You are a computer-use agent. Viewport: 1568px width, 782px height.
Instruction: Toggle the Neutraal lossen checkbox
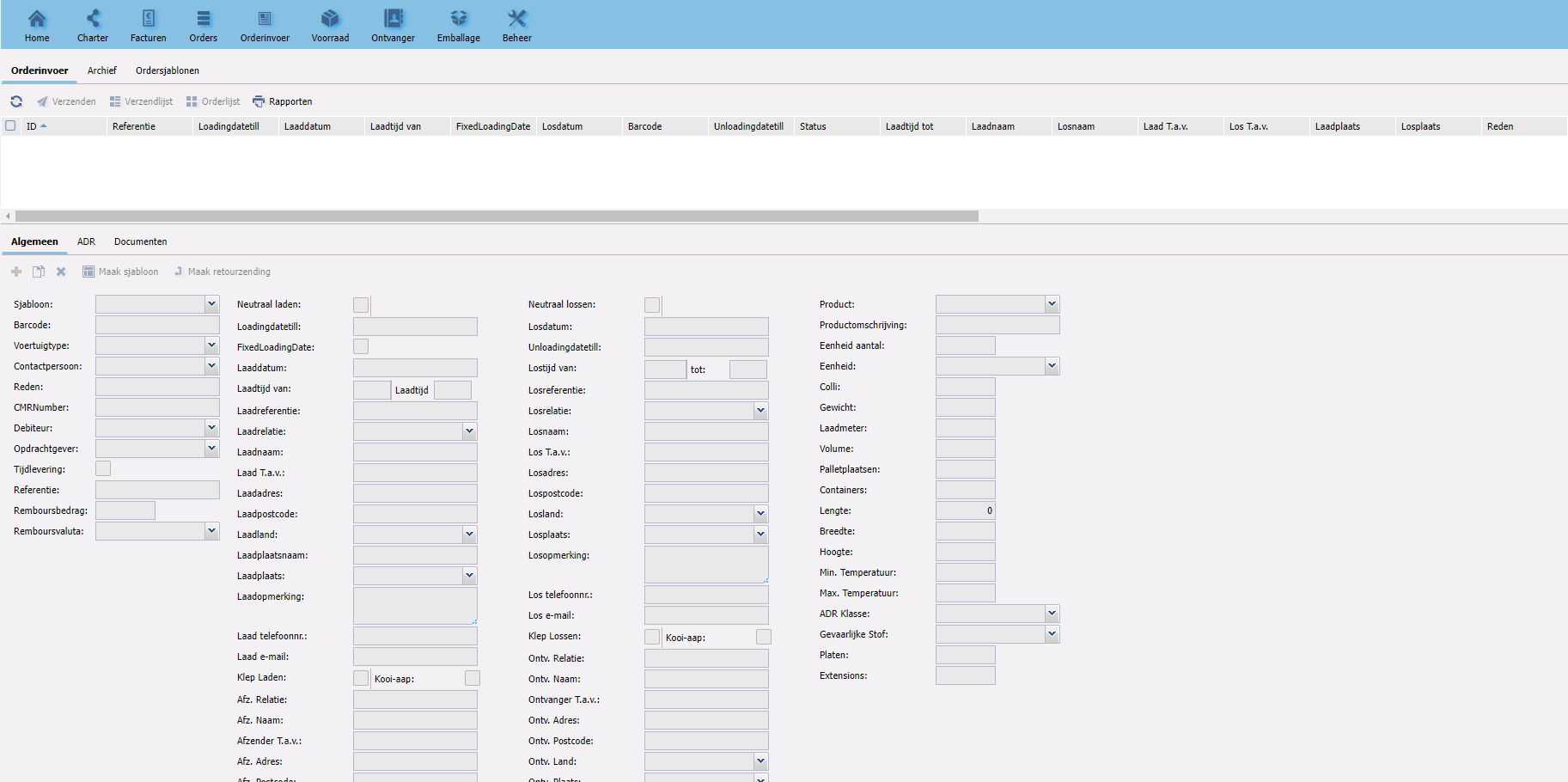(x=652, y=305)
